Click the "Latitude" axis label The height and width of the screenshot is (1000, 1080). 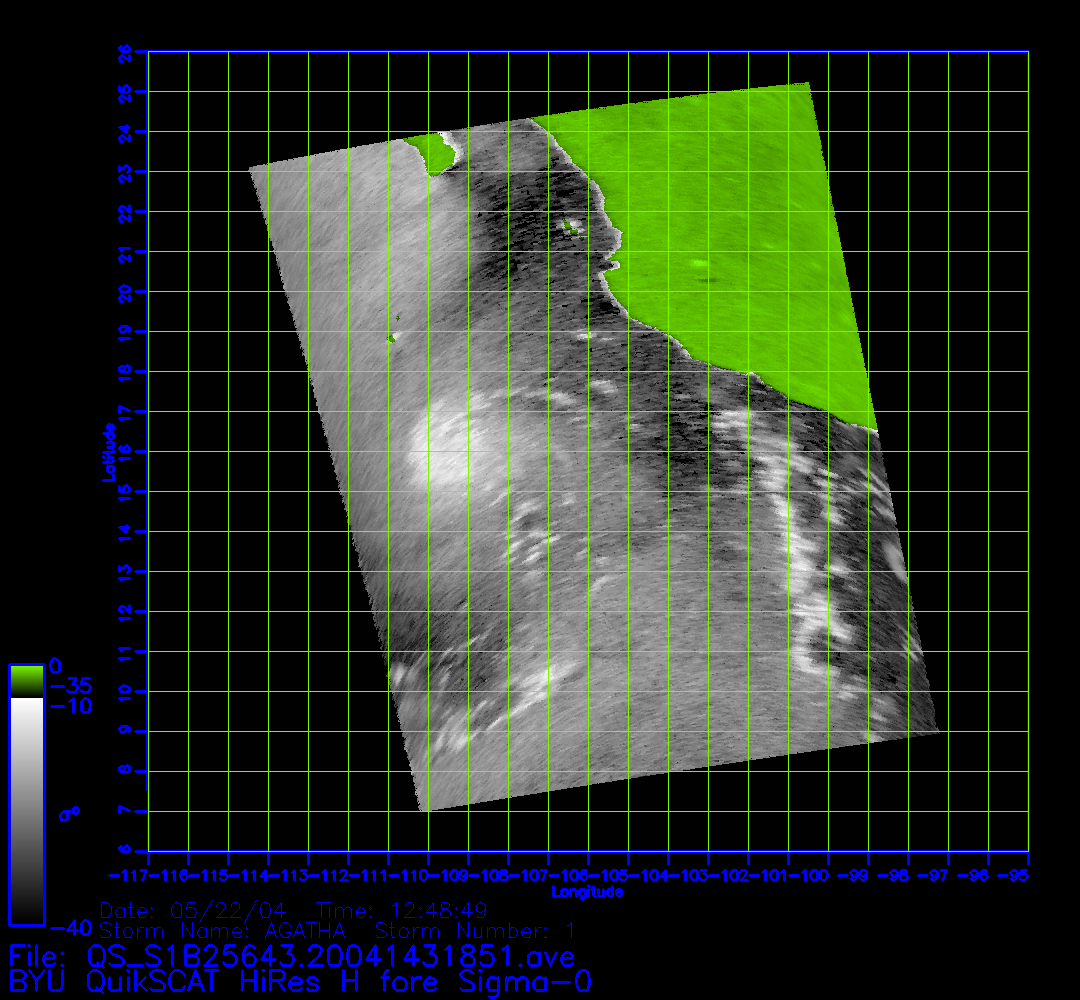107,451
